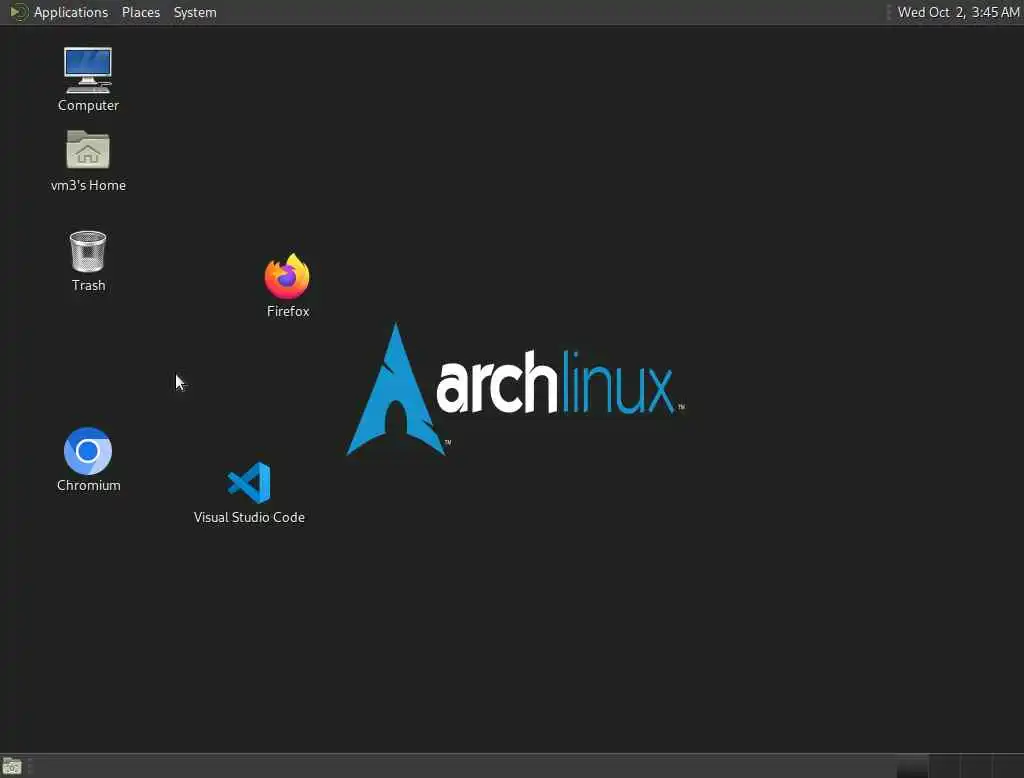Click the "Firefox" label under its icon

(288, 311)
